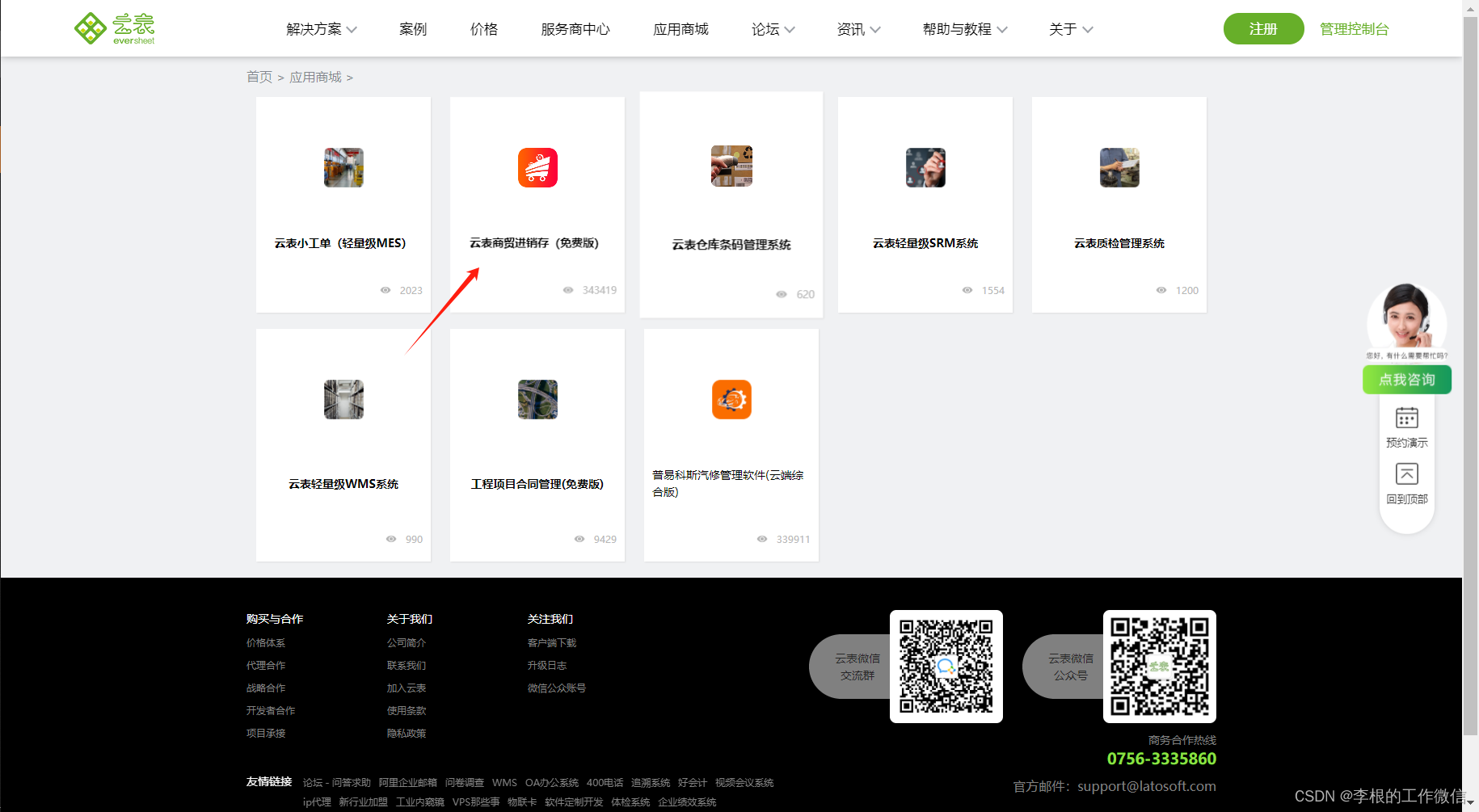1479x812 pixels.
Task: Expand the 论坛 dropdown menu
Action: point(773,29)
